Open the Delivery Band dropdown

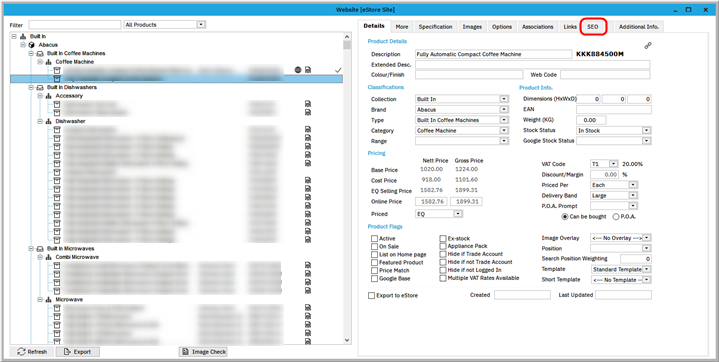[x=633, y=195]
